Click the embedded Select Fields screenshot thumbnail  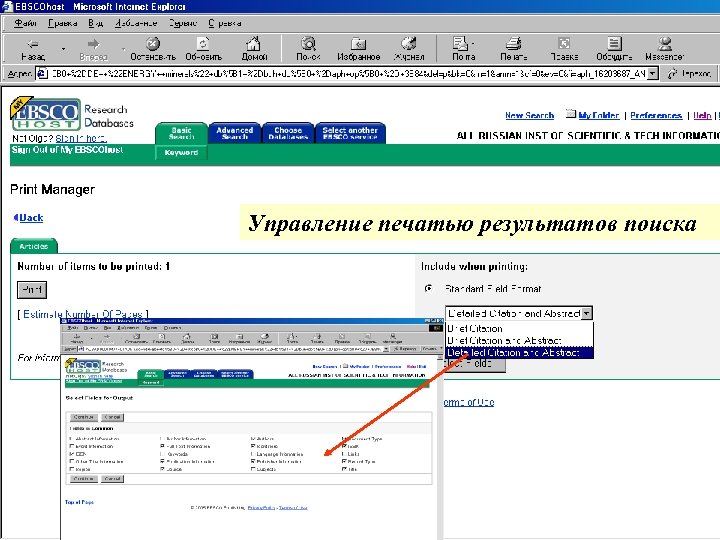[x=252, y=428]
